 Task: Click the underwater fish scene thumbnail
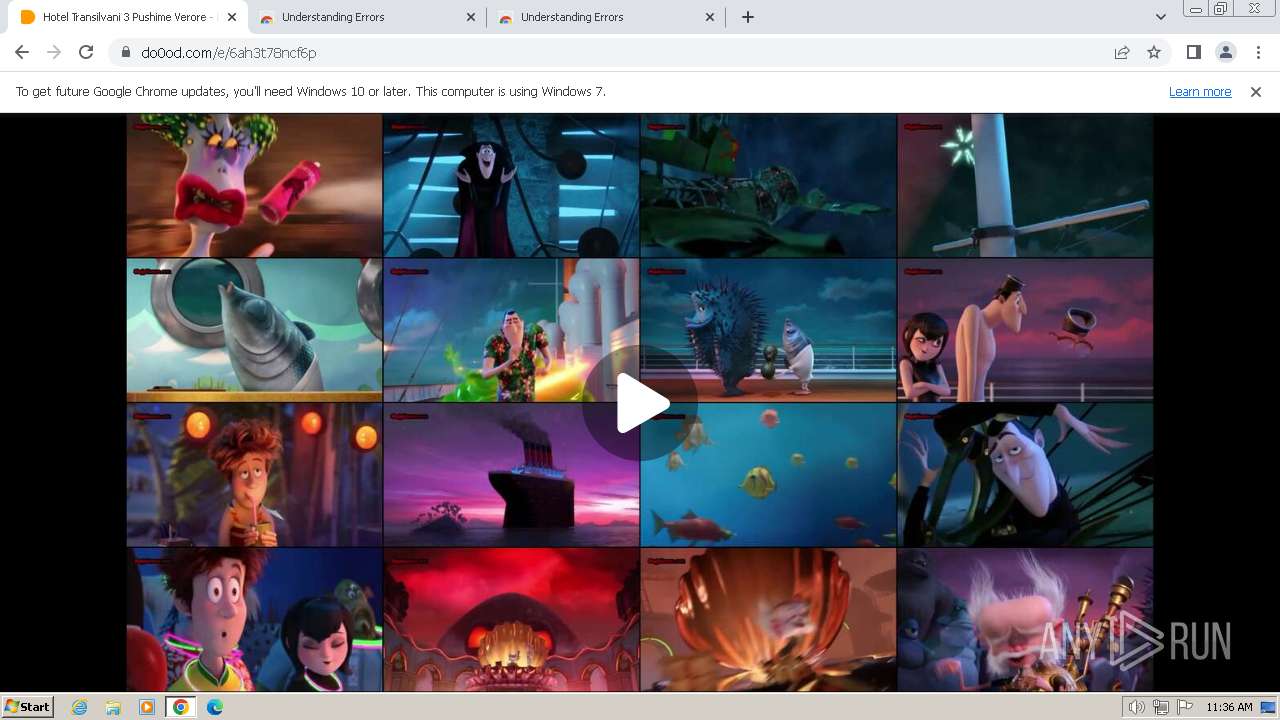point(768,475)
